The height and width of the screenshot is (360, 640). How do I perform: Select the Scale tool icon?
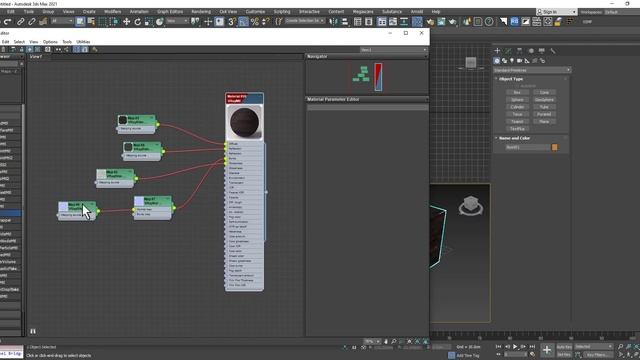[x=149, y=22]
